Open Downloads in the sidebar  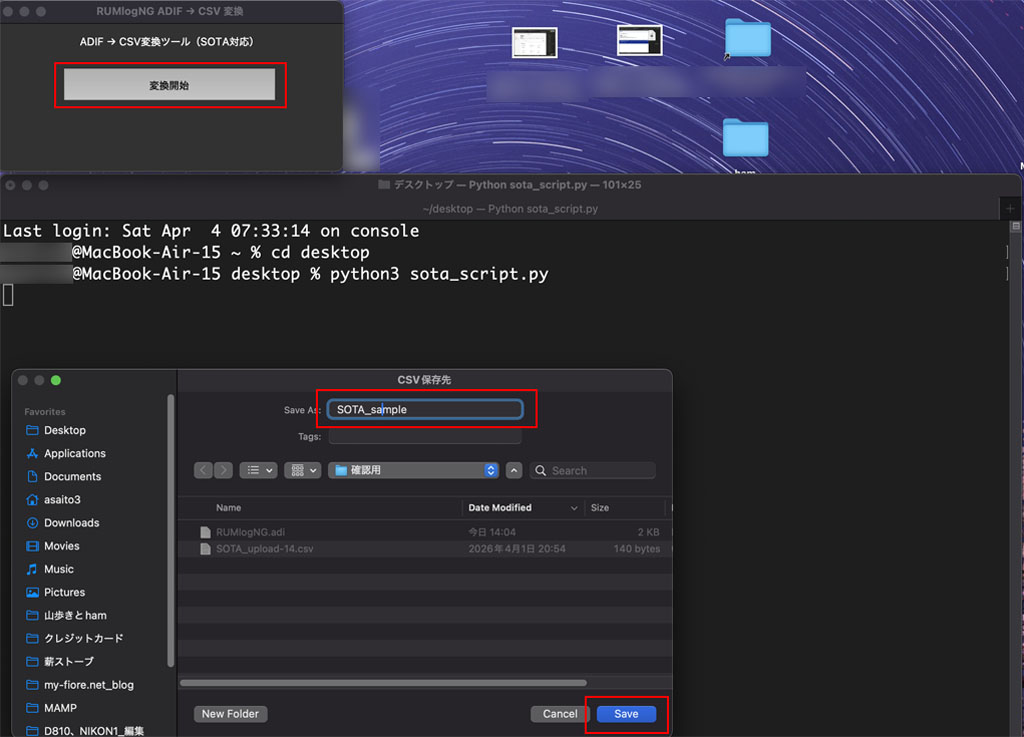[71, 523]
